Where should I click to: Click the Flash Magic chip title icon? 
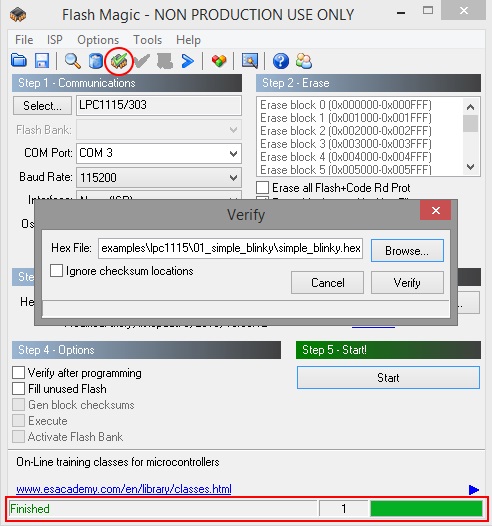[18, 15]
